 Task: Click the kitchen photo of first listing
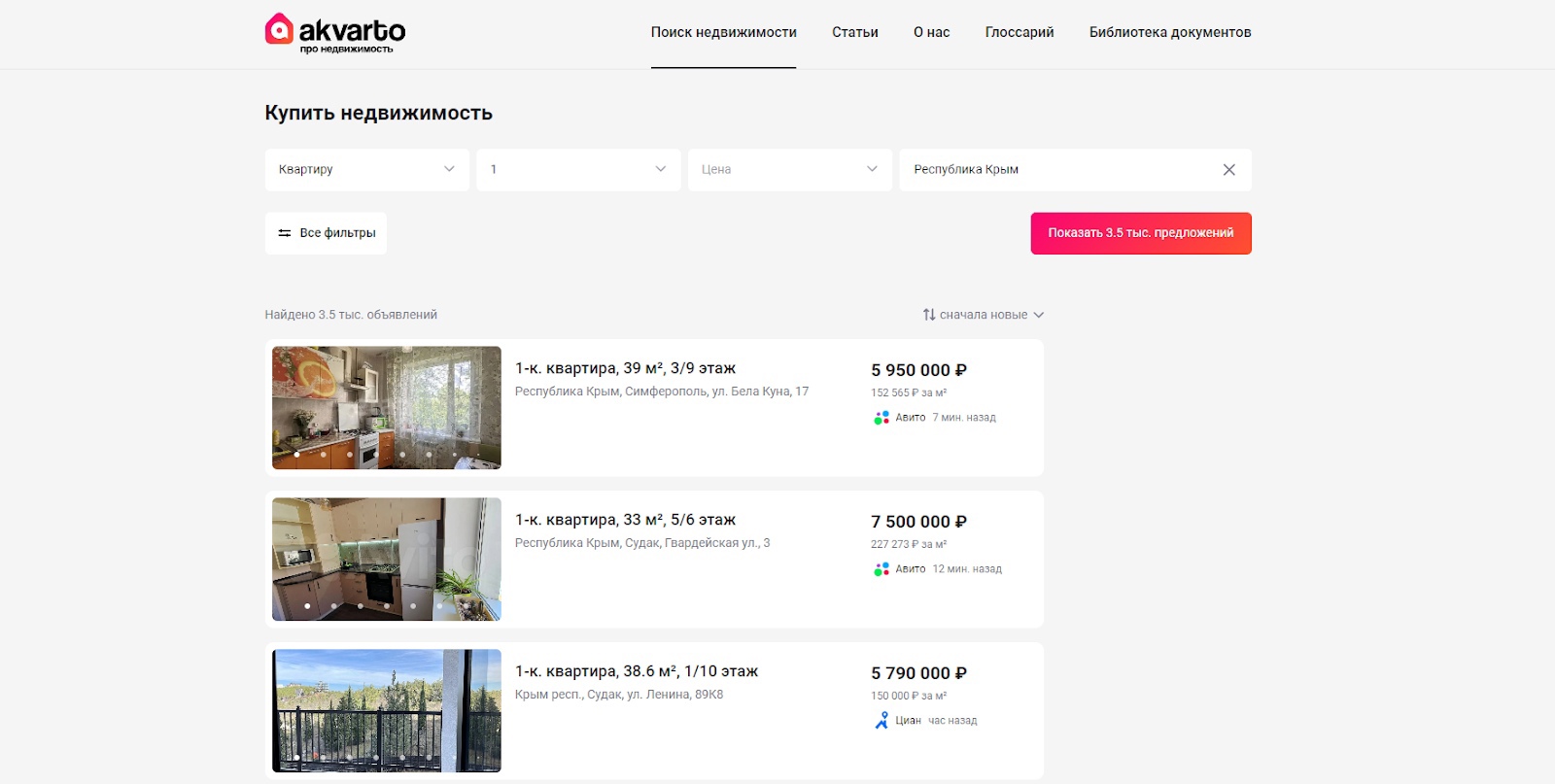point(387,408)
